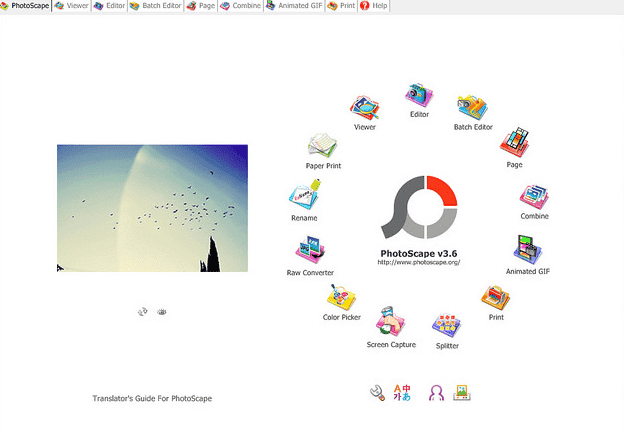Launch the Combine icon
The height and width of the screenshot is (432, 624).
click(534, 196)
